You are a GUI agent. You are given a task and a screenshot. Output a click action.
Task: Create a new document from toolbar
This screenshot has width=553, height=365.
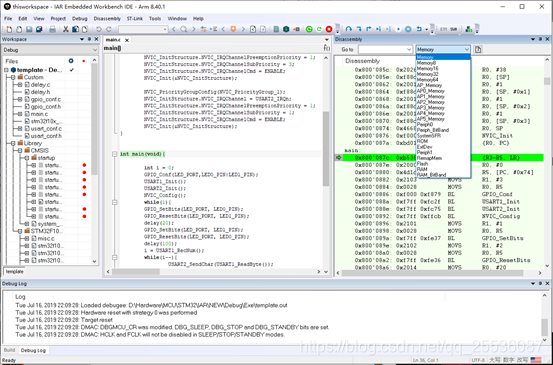[9, 29]
